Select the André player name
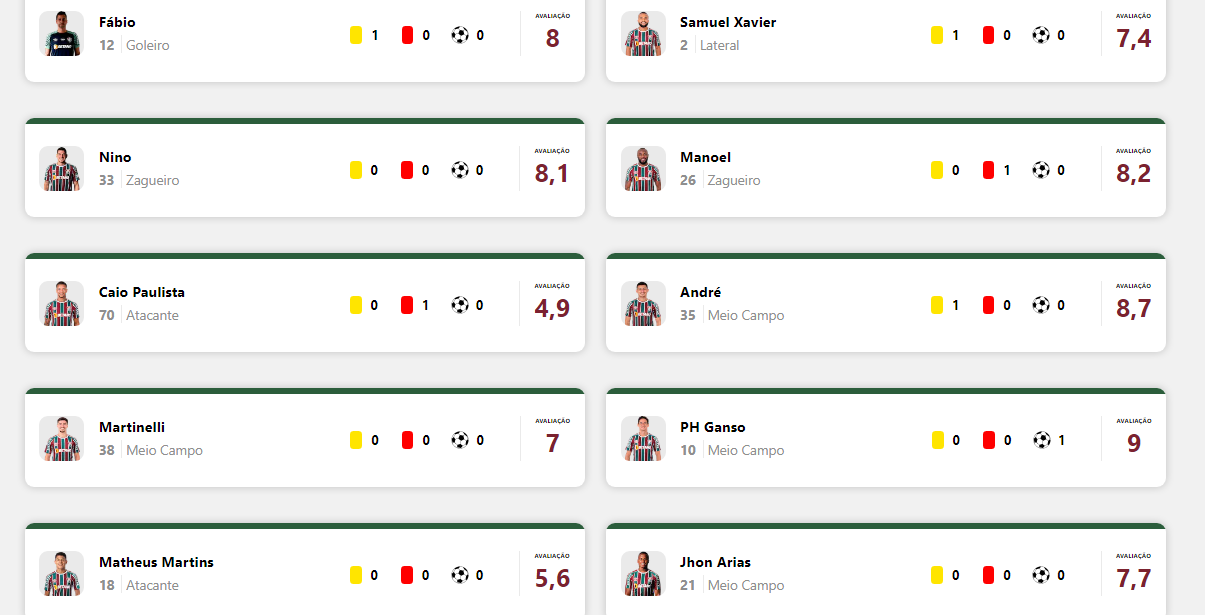Viewport: 1205px width, 615px height. click(700, 292)
